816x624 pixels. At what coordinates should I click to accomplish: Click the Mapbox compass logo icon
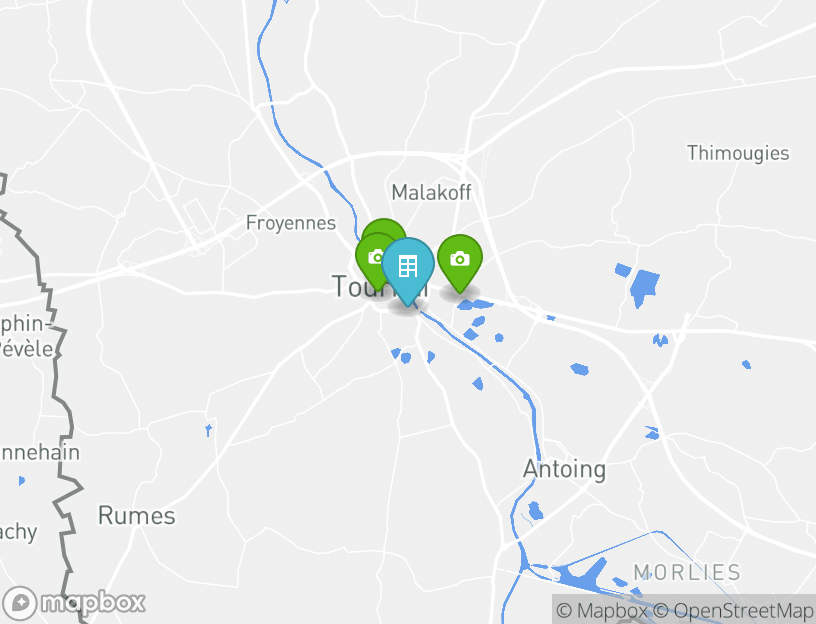click(19, 603)
